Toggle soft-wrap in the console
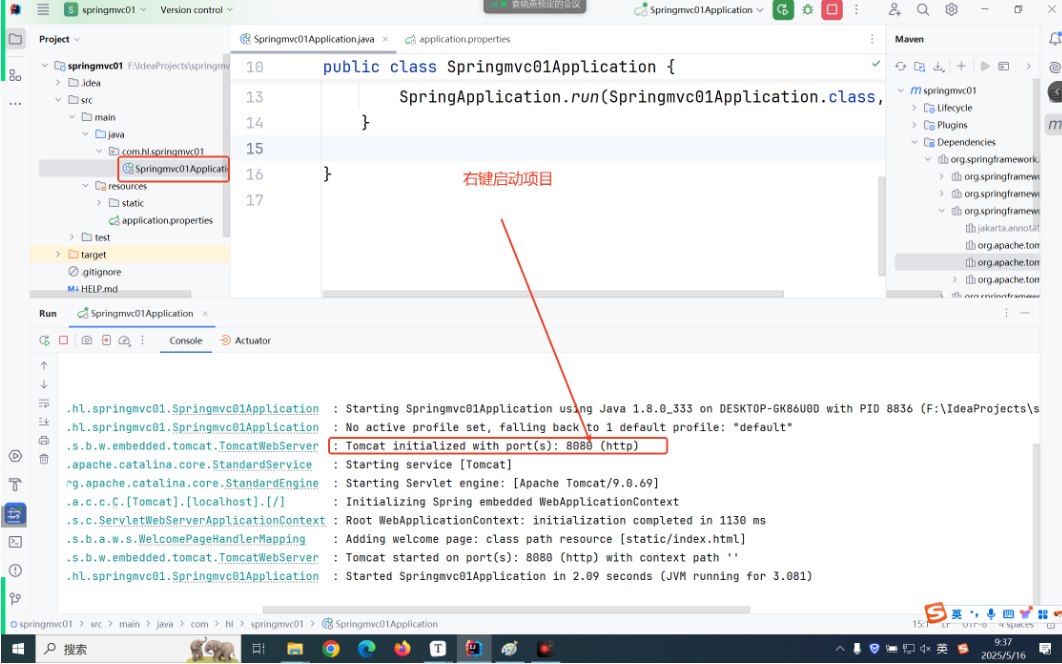 pyautogui.click(x=44, y=403)
